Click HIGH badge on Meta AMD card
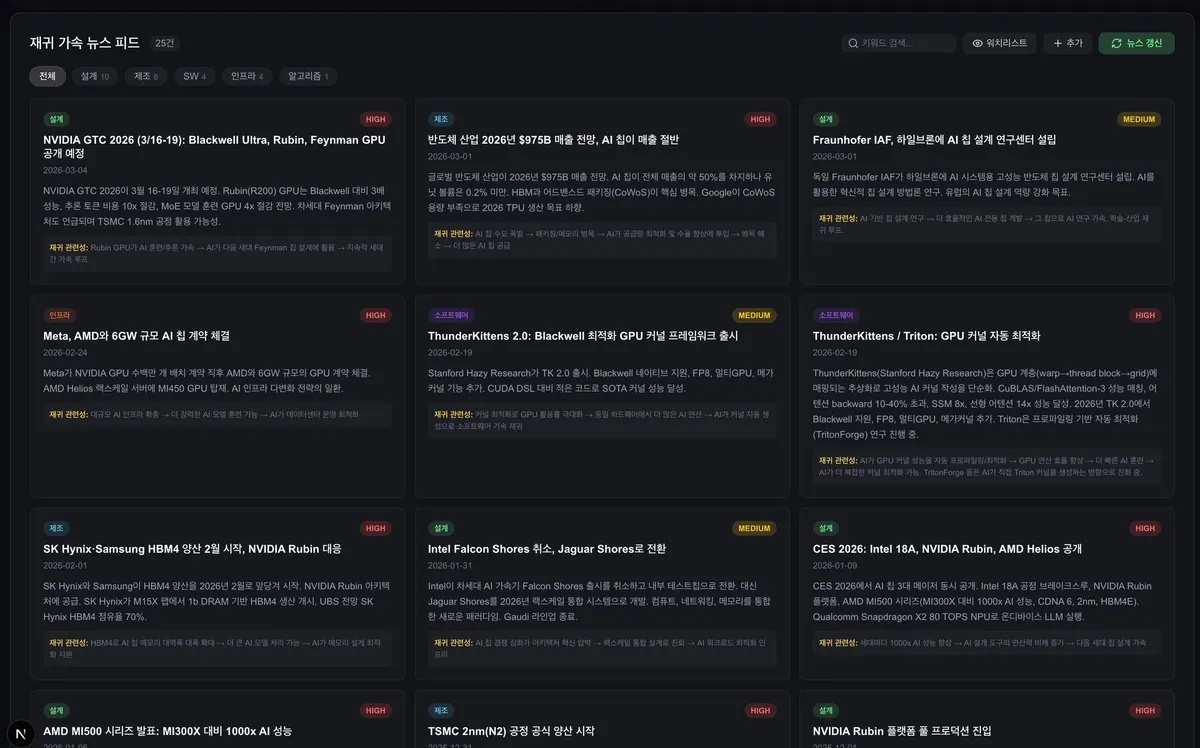Screen dimensions: 1200x748 pos(375,315)
